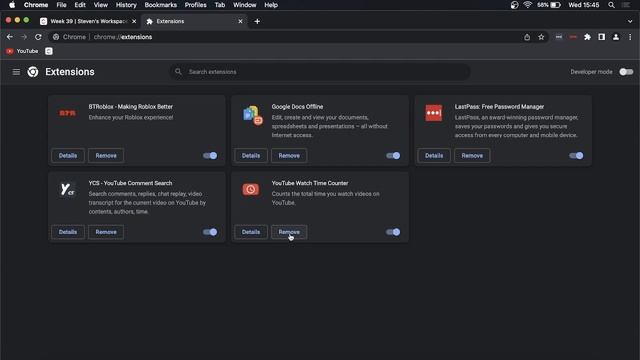
Task: Remove the BTRoblox extension
Action: coord(106,156)
